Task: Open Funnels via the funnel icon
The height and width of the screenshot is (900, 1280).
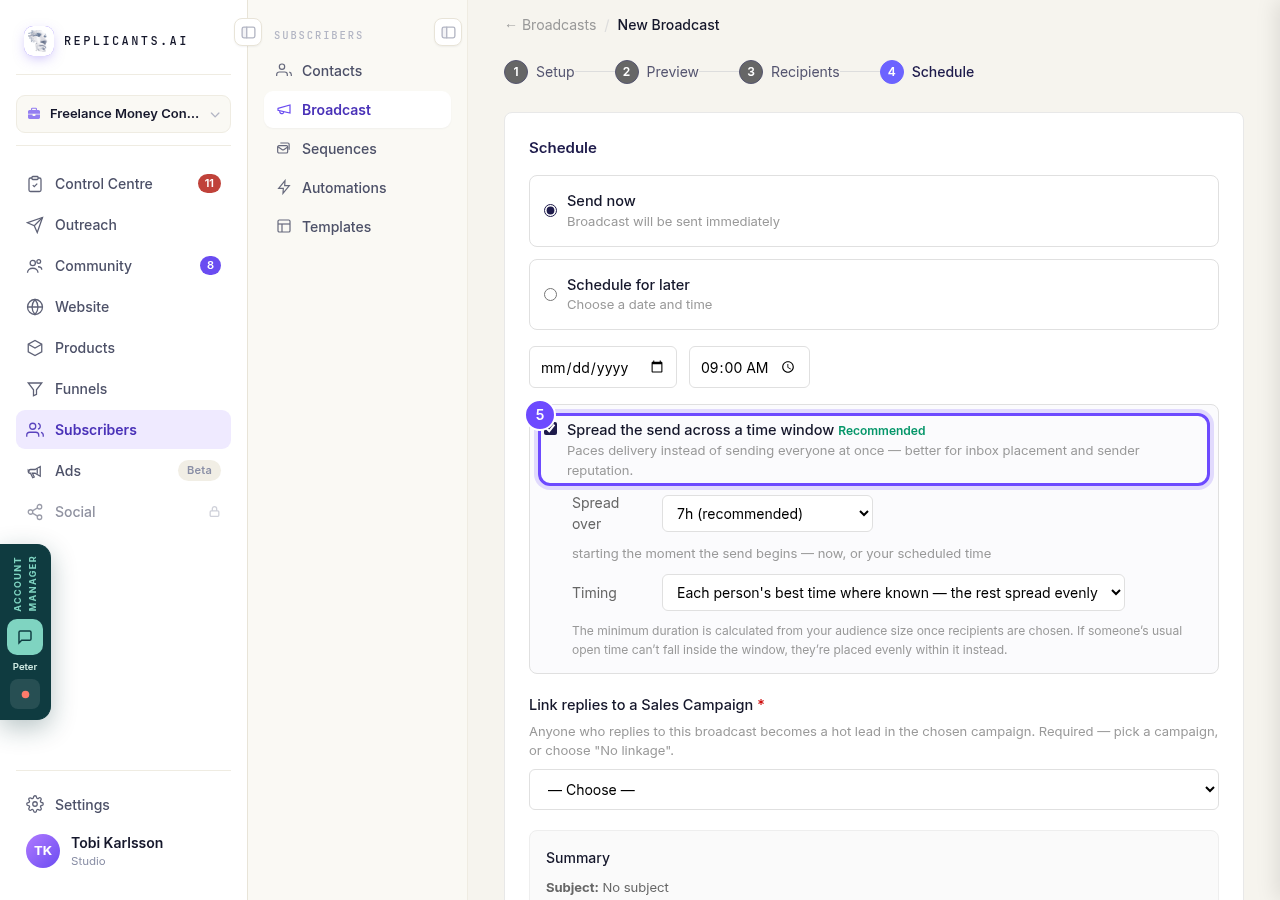Action: (x=35, y=389)
